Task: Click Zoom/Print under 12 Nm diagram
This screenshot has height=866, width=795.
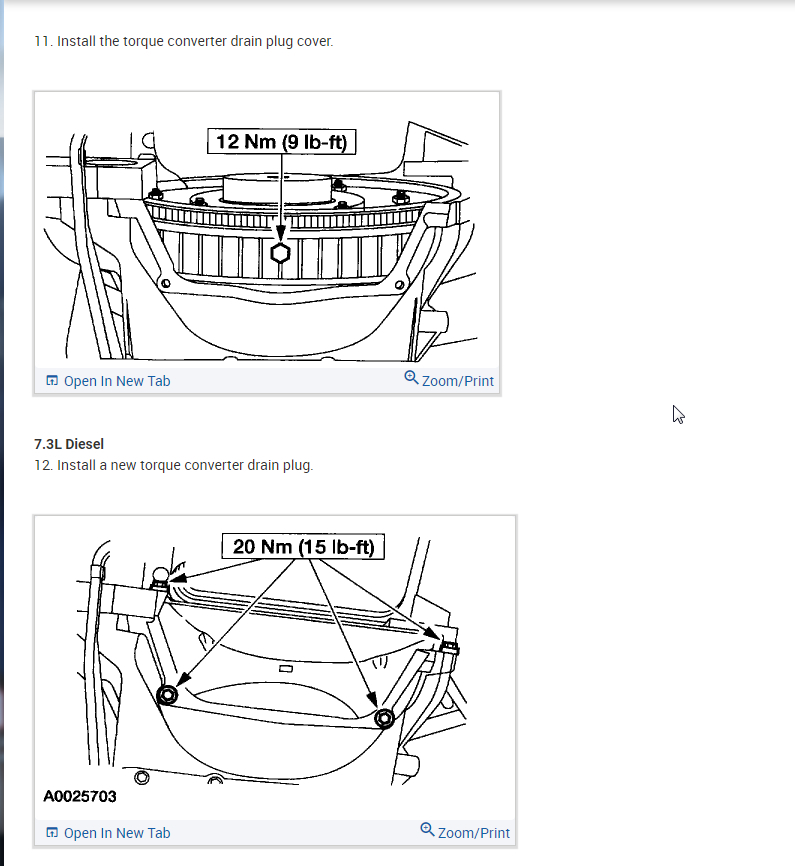Action: [x=449, y=380]
